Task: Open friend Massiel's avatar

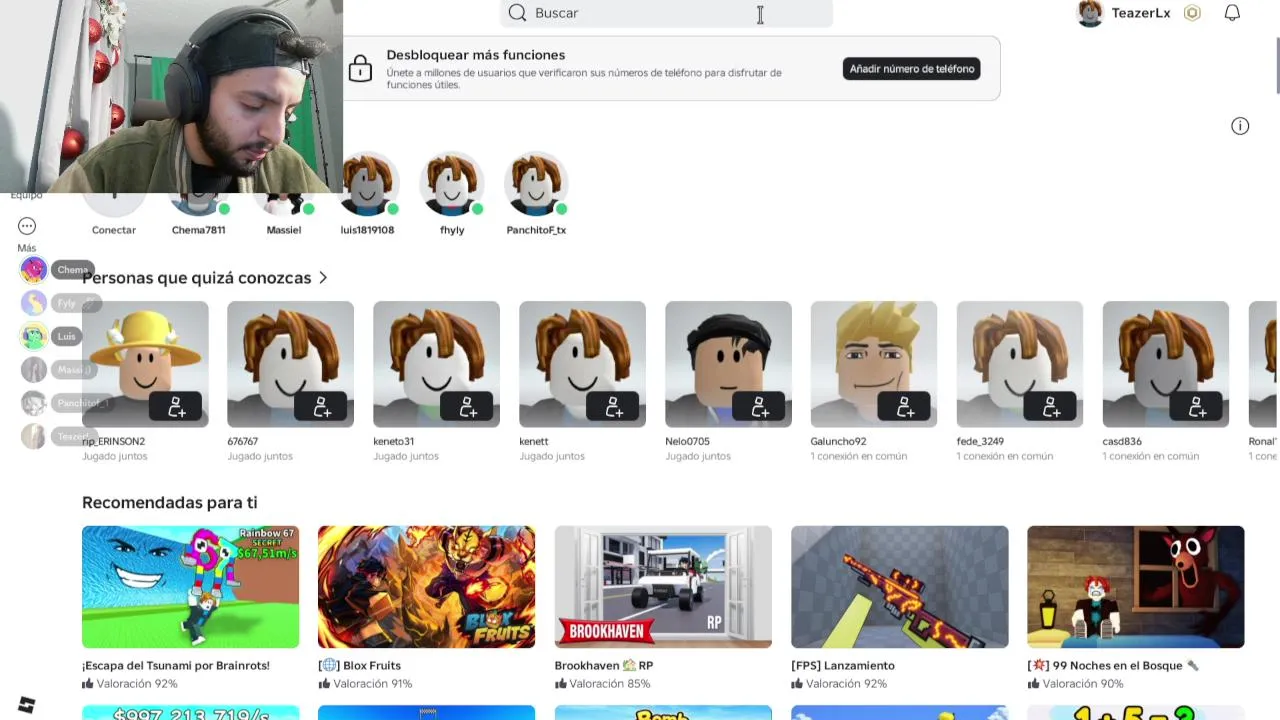Action: [283, 204]
